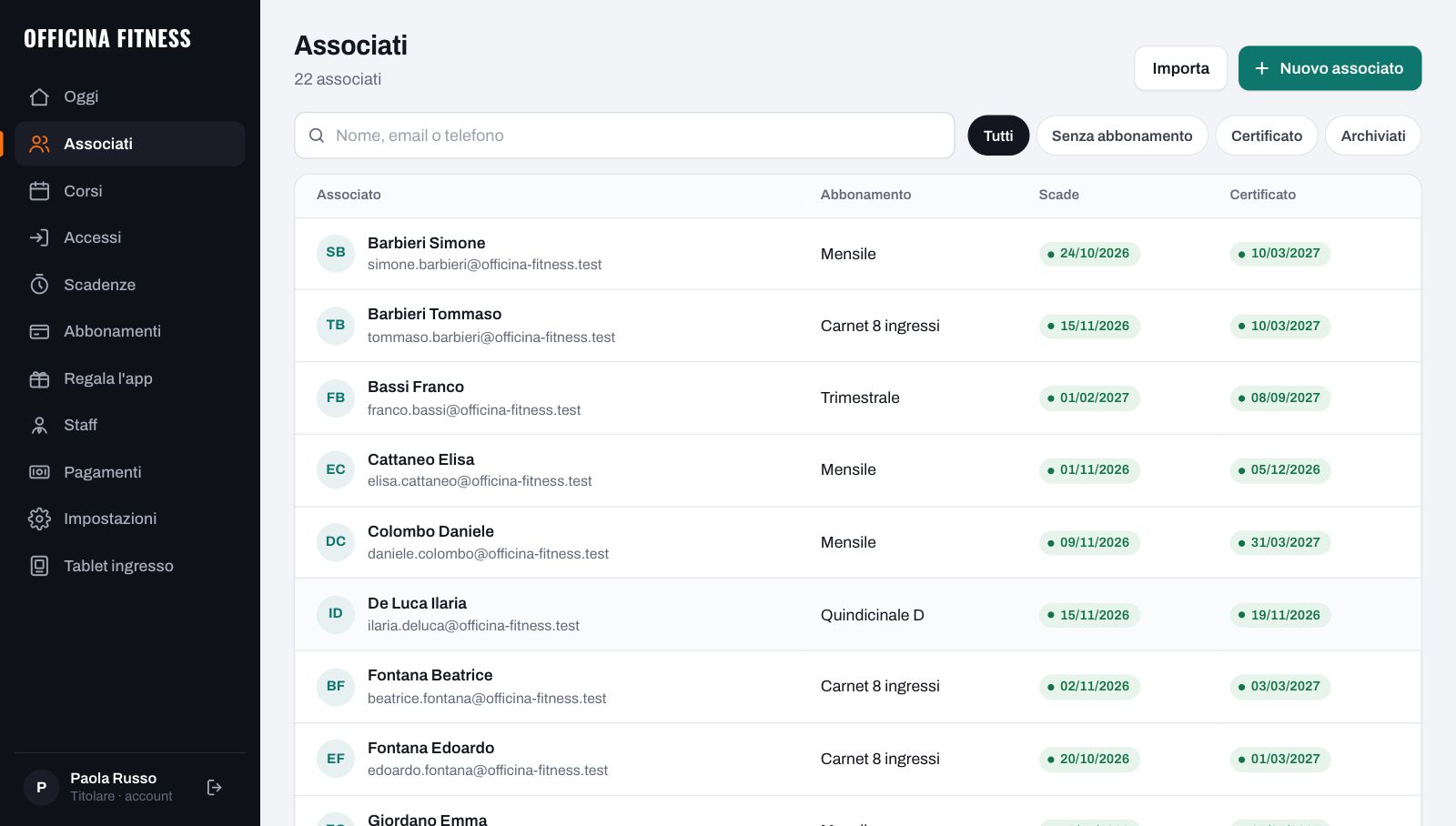The image size is (1456, 826).
Task: Show Certificato filter
Action: 1267,136
